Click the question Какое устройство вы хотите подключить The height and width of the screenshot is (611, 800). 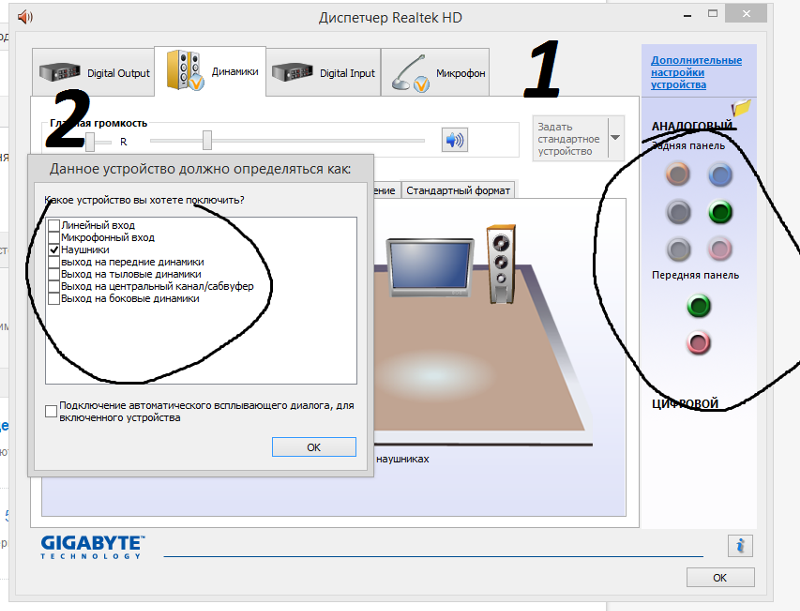pos(144,200)
